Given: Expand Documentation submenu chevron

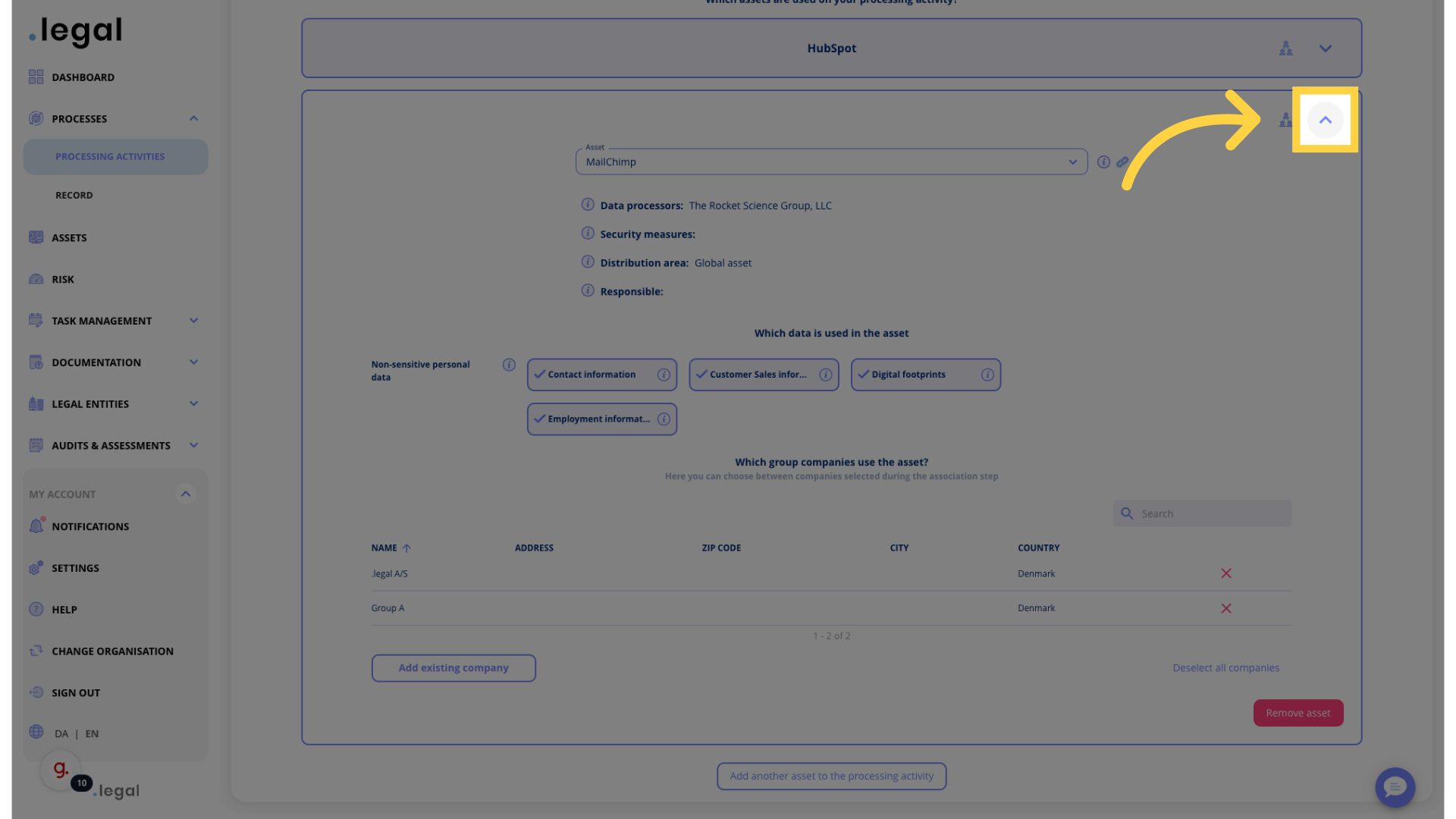Looking at the screenshot, I should 193,362.
